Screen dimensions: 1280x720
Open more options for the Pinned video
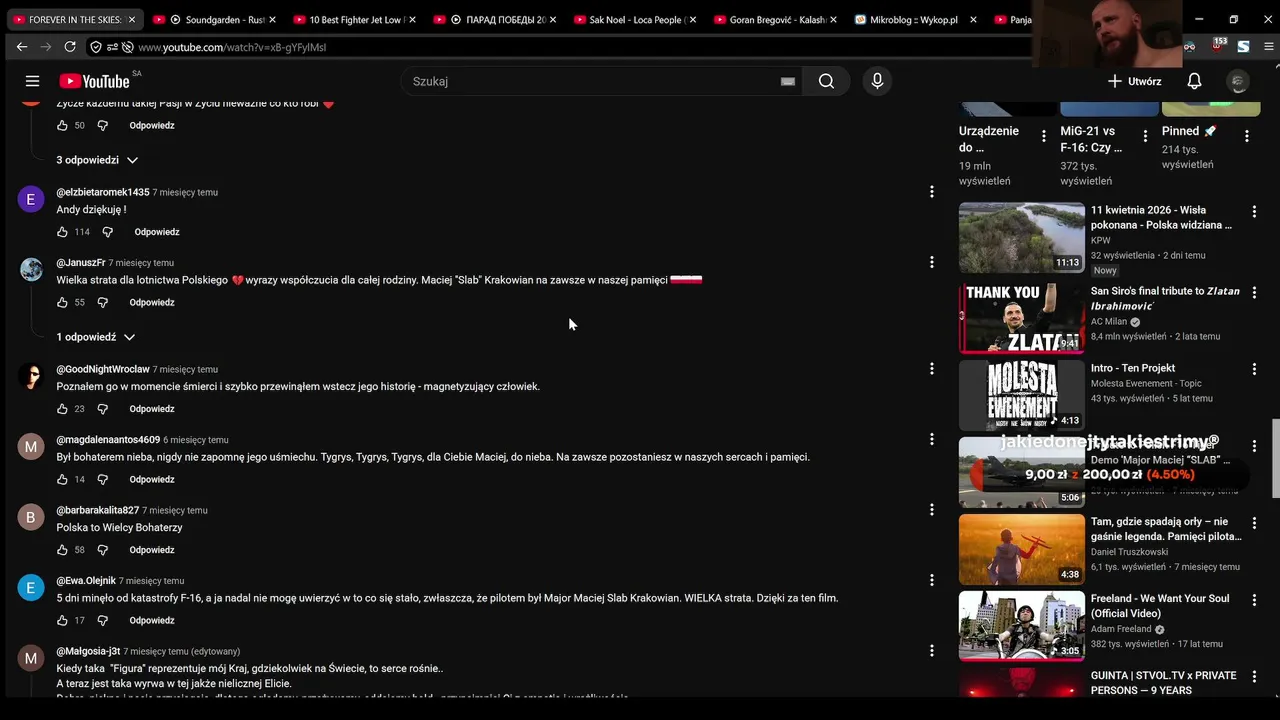1246,136
